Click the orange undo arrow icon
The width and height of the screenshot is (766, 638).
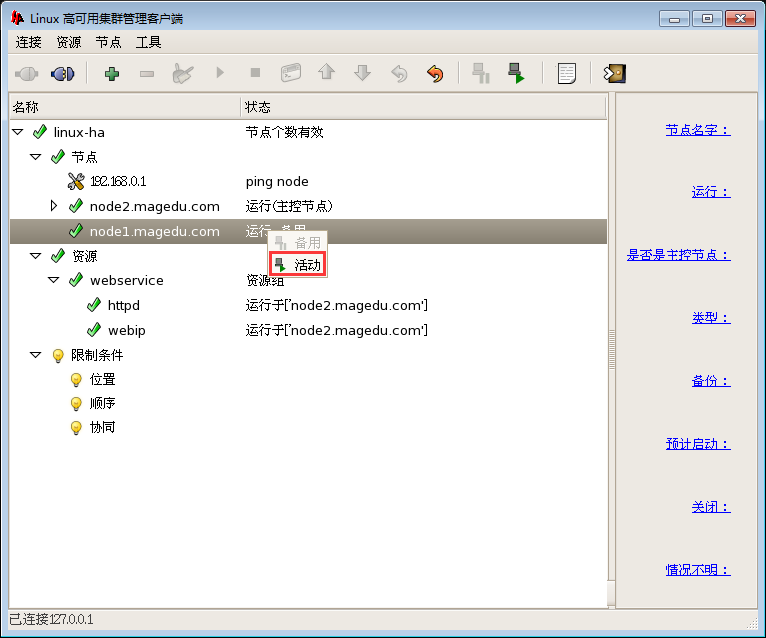point(435,73)
